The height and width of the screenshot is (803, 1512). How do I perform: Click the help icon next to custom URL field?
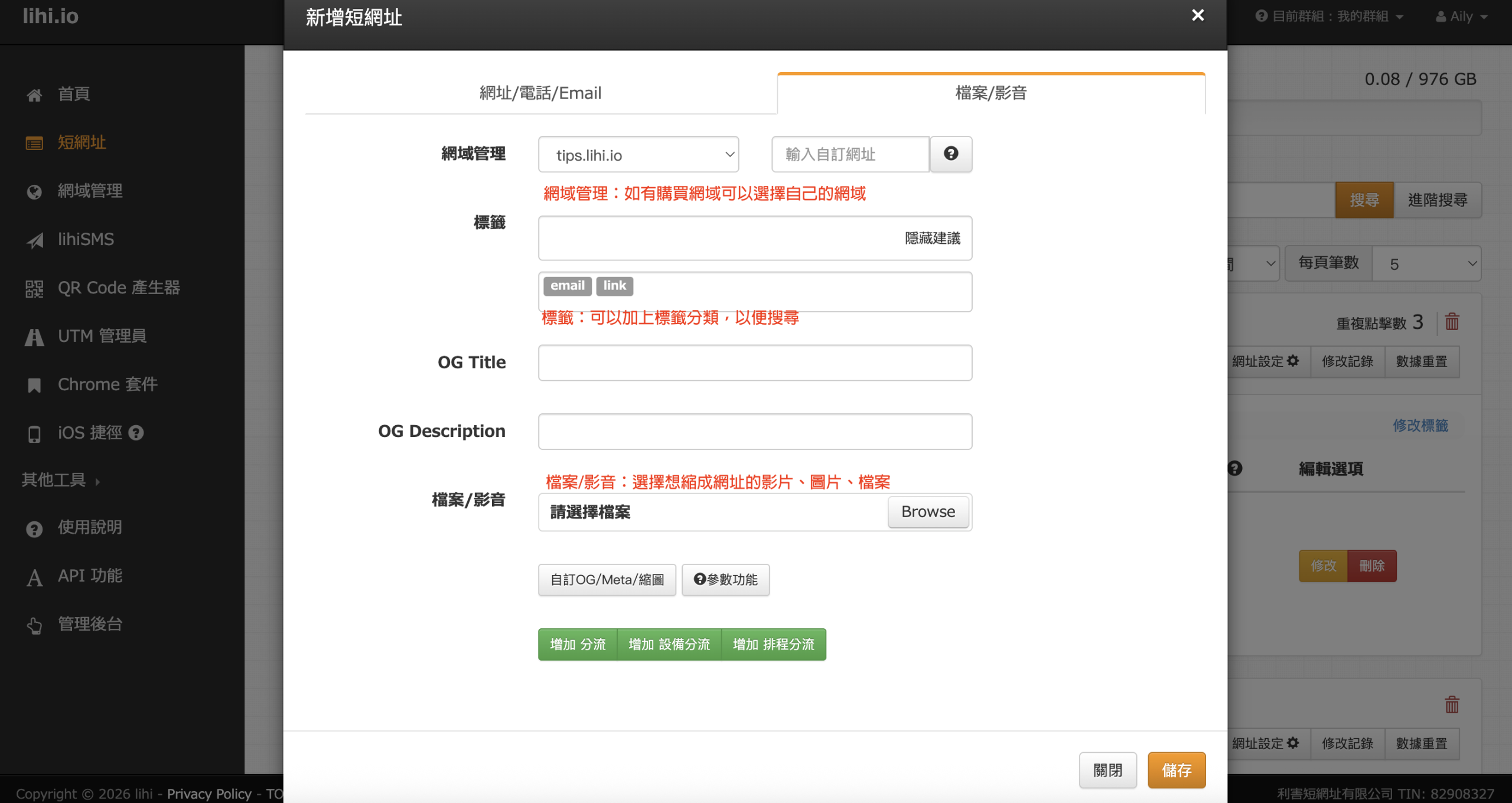950,154
